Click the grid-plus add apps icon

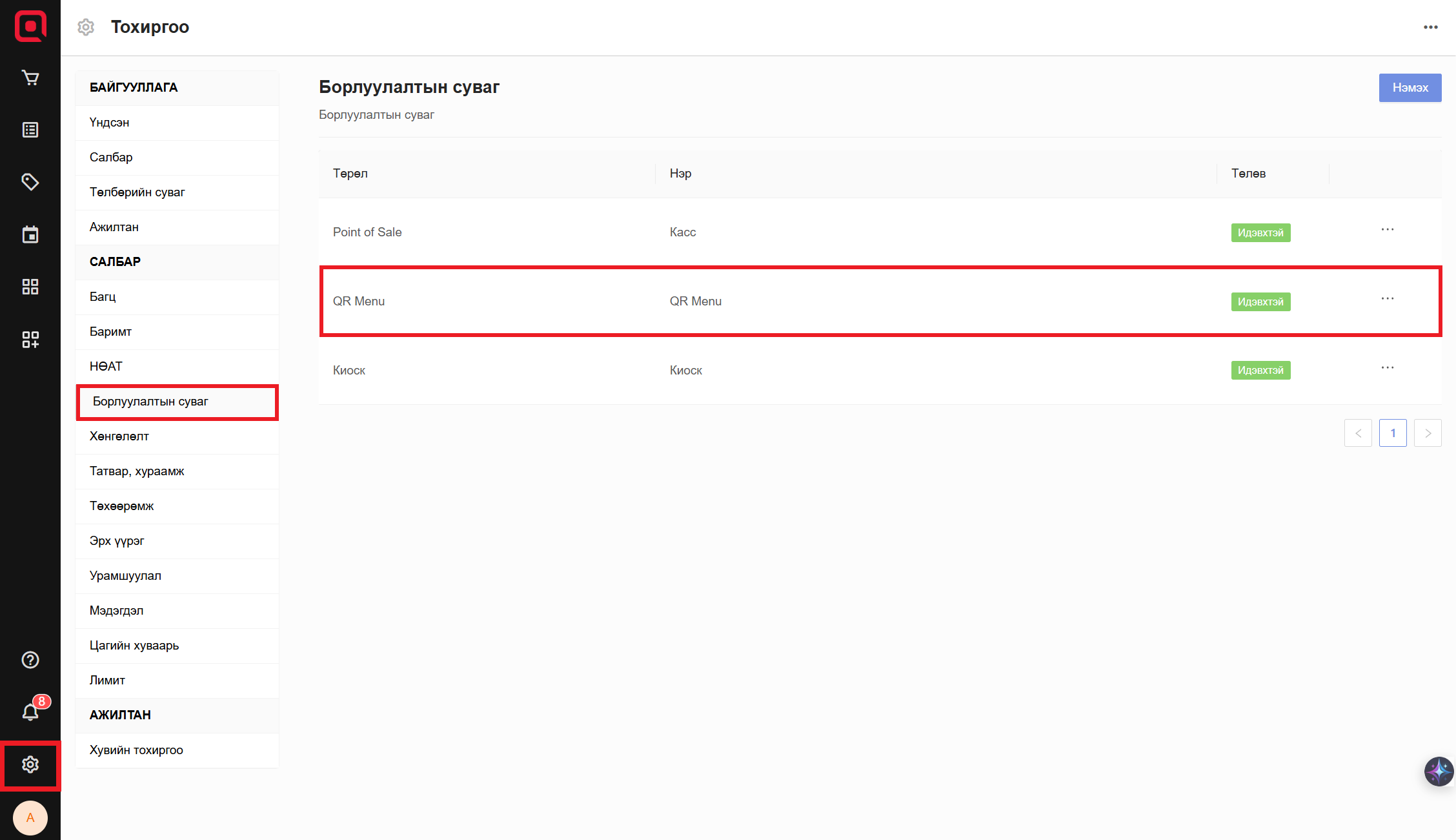[30, 339]
